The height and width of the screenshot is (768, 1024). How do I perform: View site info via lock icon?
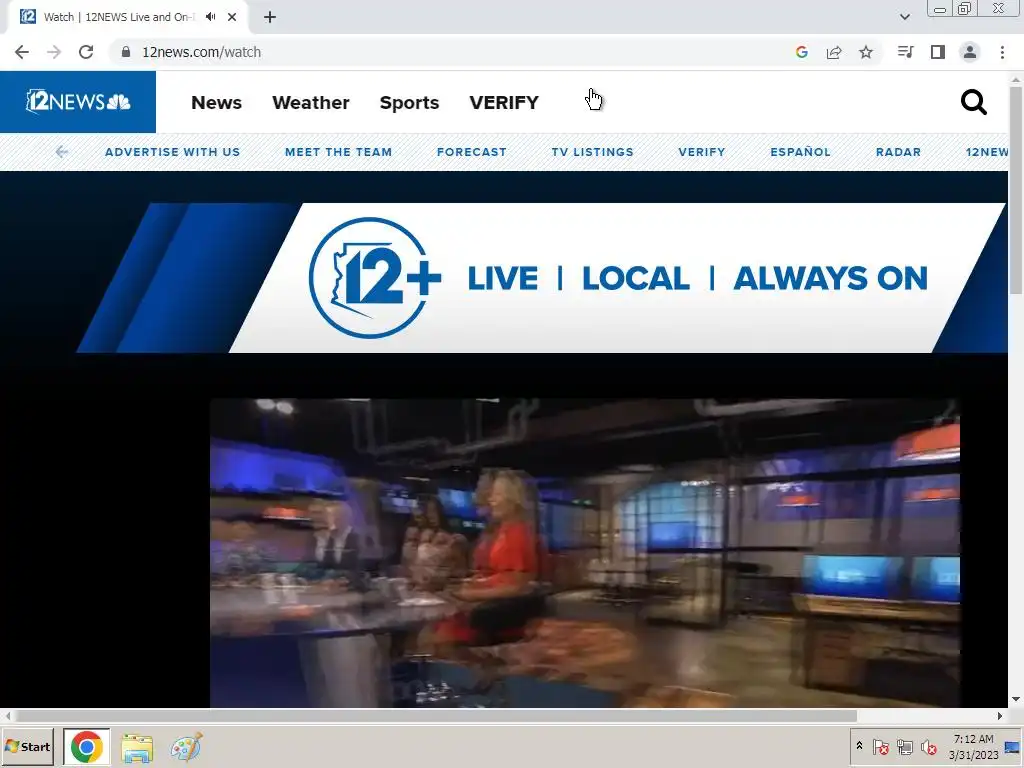126,52
